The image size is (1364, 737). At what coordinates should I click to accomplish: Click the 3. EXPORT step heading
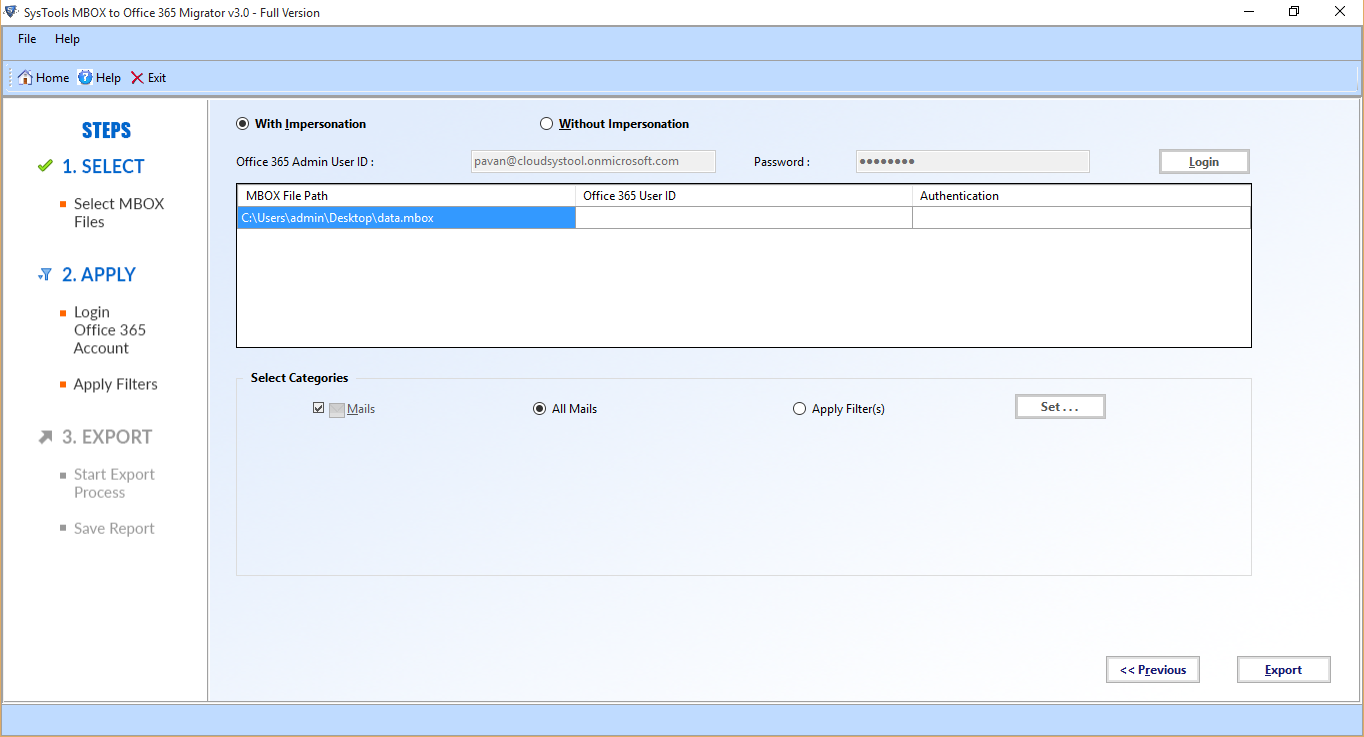107,437
